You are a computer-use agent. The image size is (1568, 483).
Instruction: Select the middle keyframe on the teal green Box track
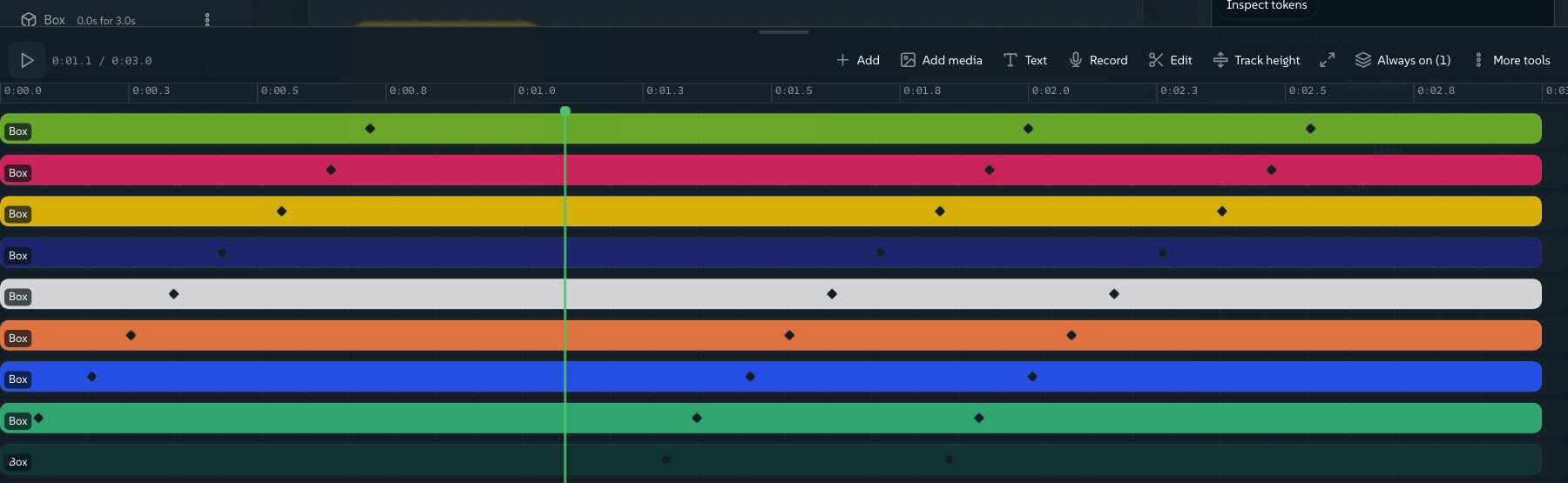(x=697, y=418)
